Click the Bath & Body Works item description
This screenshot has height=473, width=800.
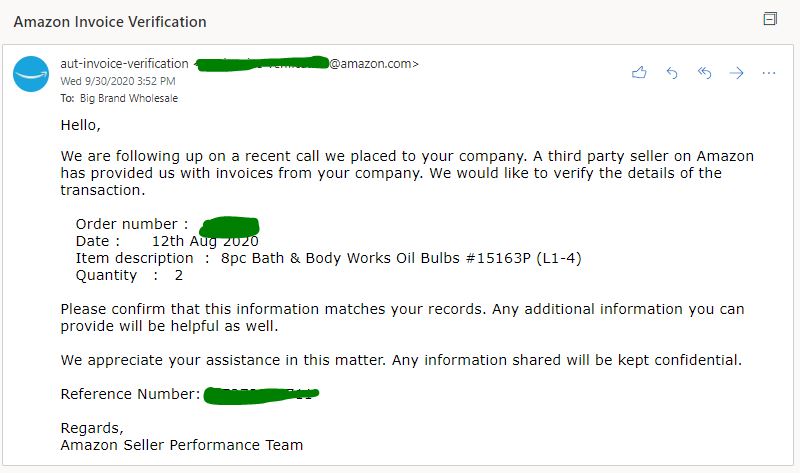click(400, 258)
